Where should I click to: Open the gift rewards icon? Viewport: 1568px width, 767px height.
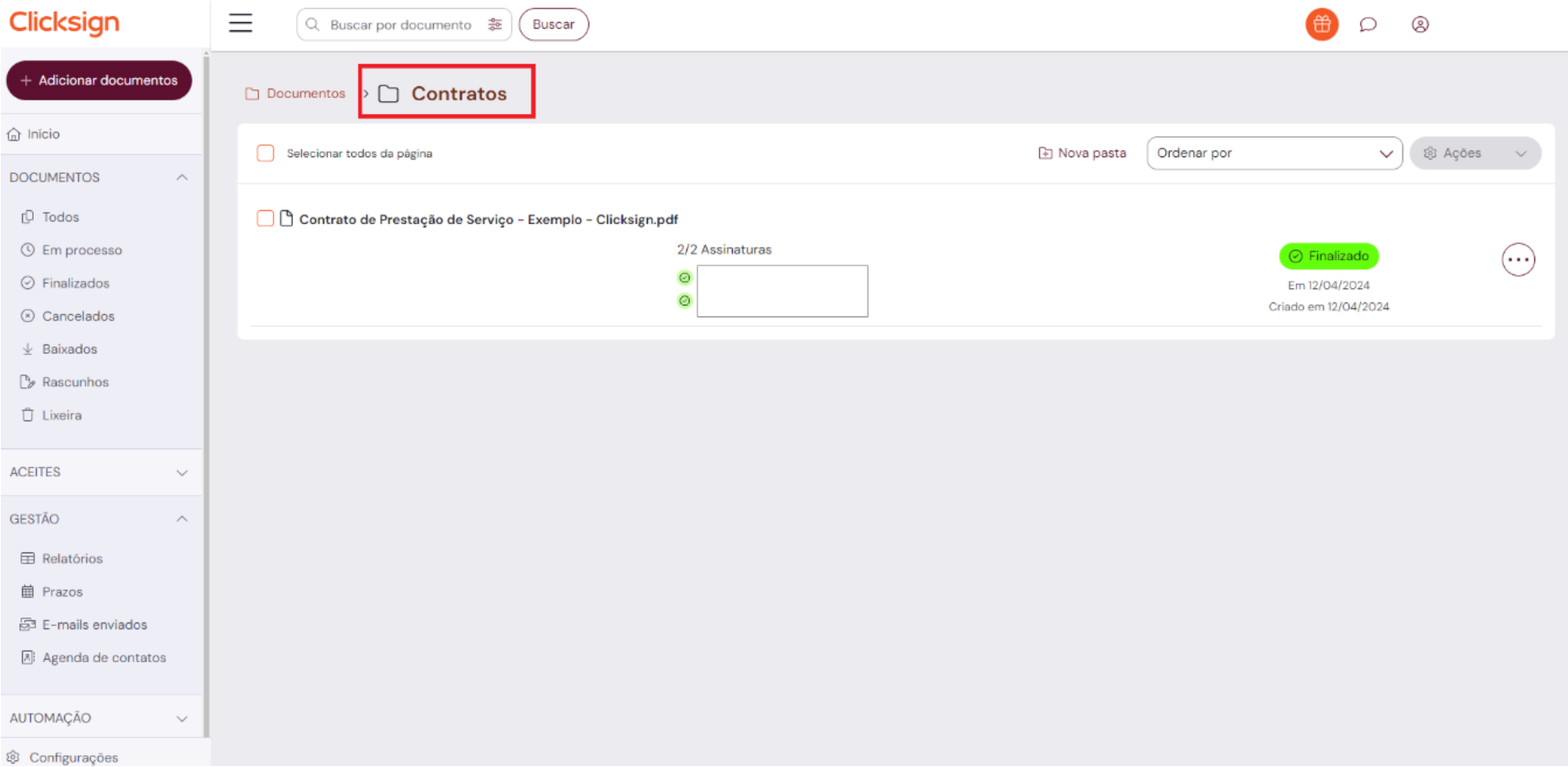click(x=1321, y=24)
